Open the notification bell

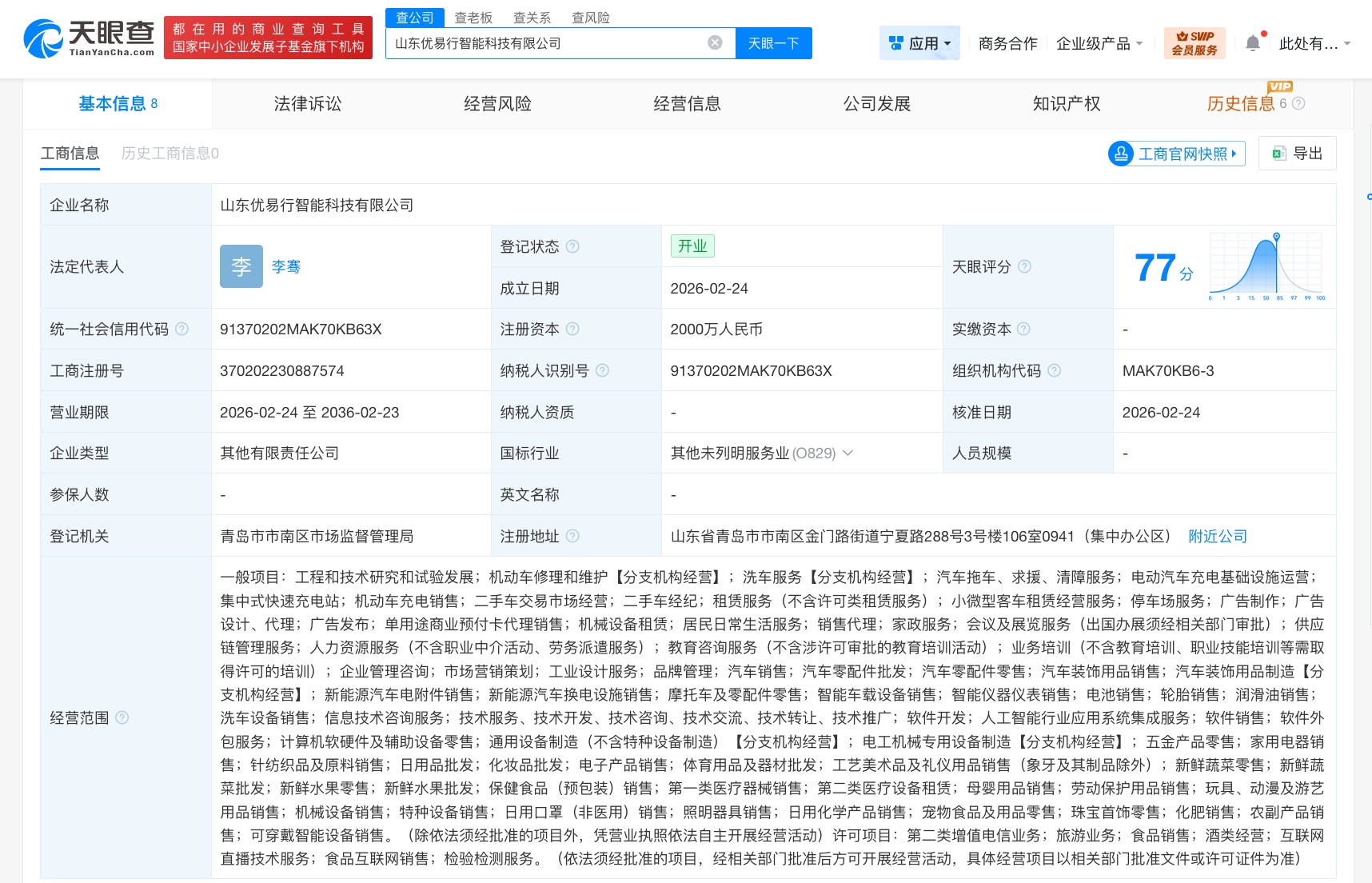(1253, 43)
